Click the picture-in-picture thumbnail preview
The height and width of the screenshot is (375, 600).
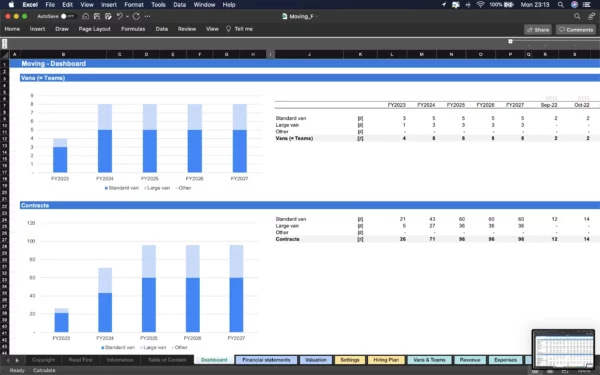(x=563, y=349)
